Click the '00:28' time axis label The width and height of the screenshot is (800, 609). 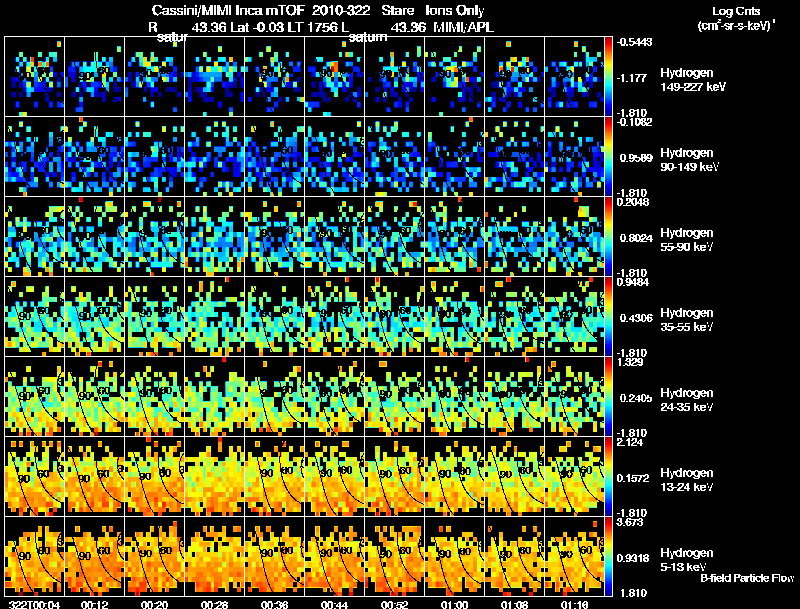click(x=215, y=604)
